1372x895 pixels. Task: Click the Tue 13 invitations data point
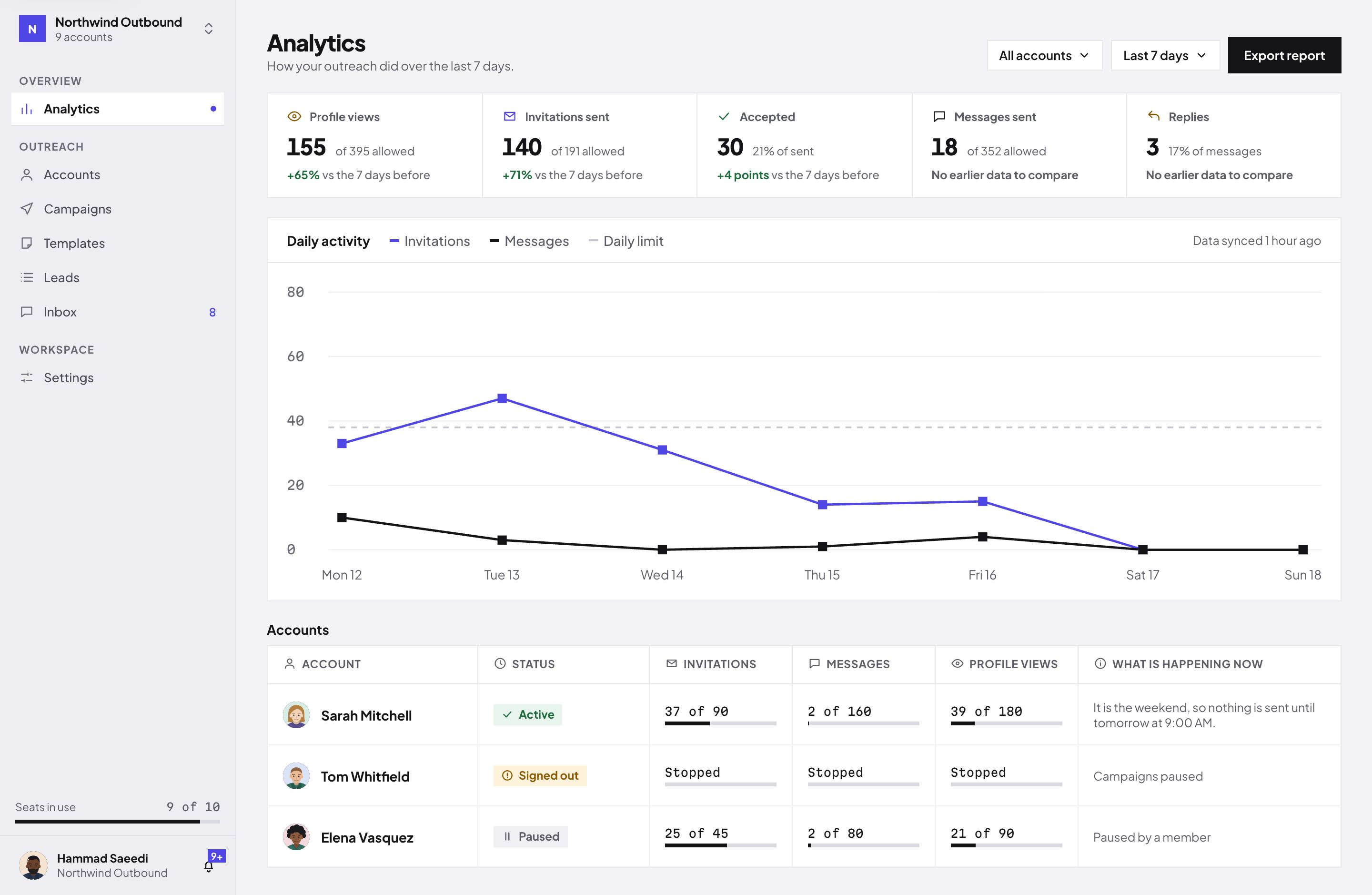point(502,398)
